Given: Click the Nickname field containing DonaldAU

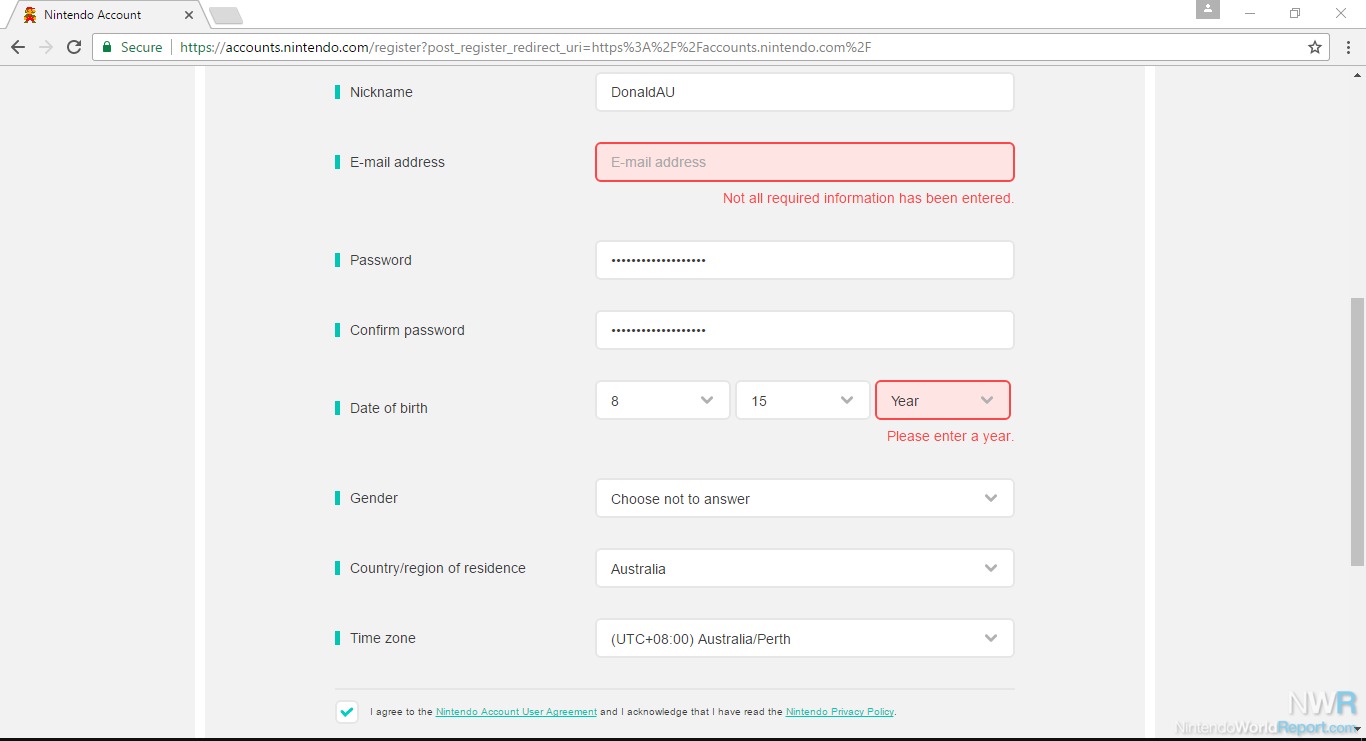Looking at the screenshot, I should pos(805,92).
